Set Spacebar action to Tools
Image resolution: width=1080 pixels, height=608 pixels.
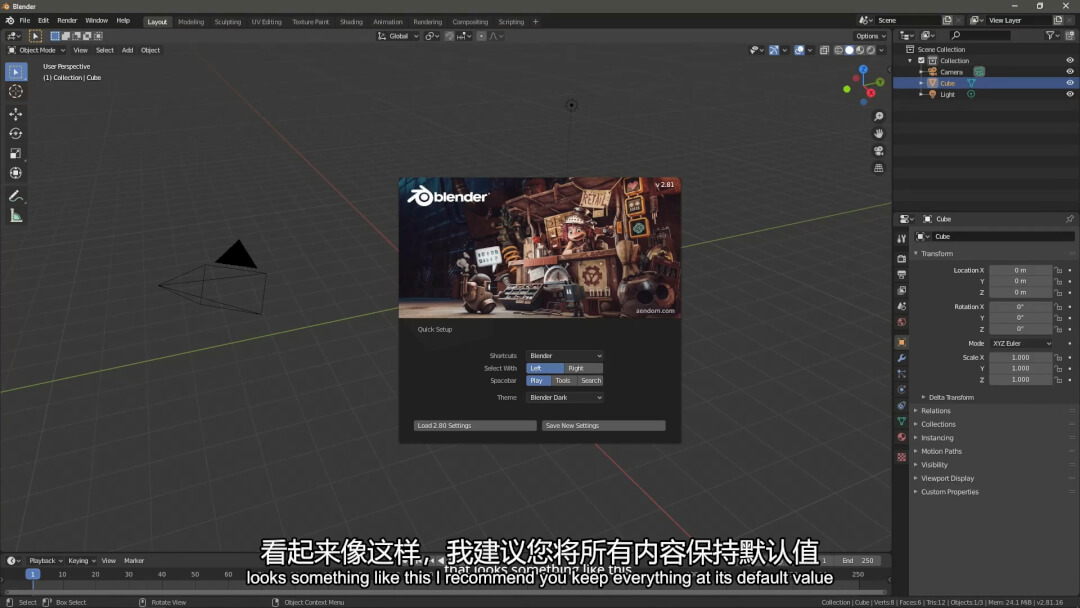click(563, 381)
